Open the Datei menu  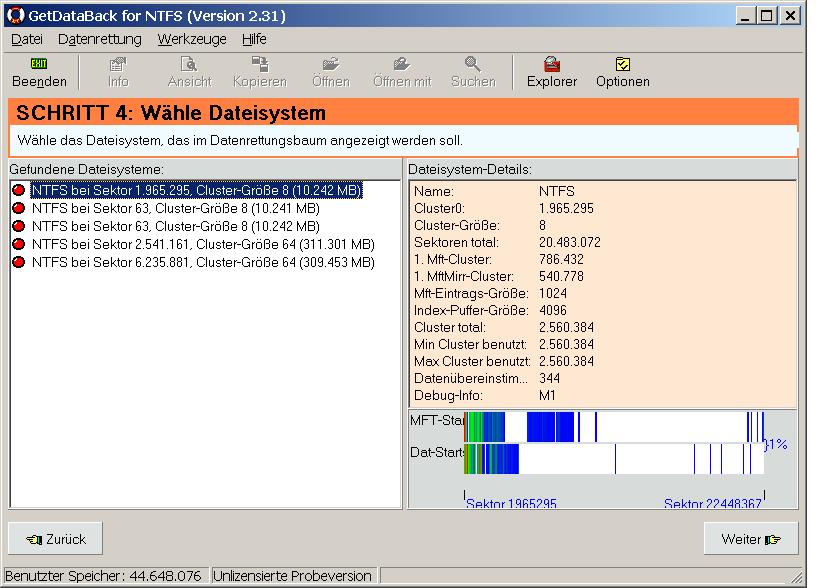27,39
